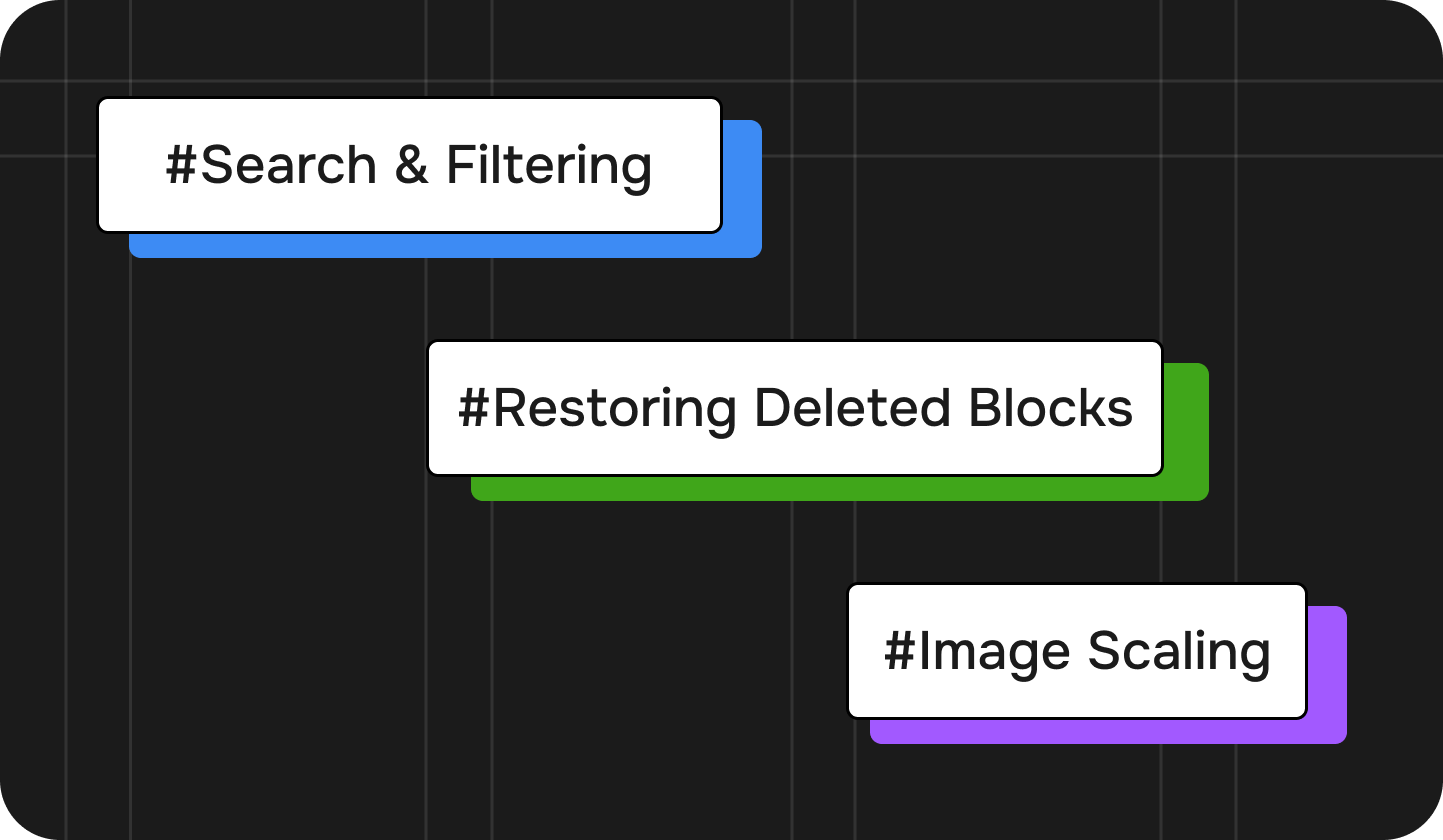Click the hash symbol before Image

click(901, 651)
